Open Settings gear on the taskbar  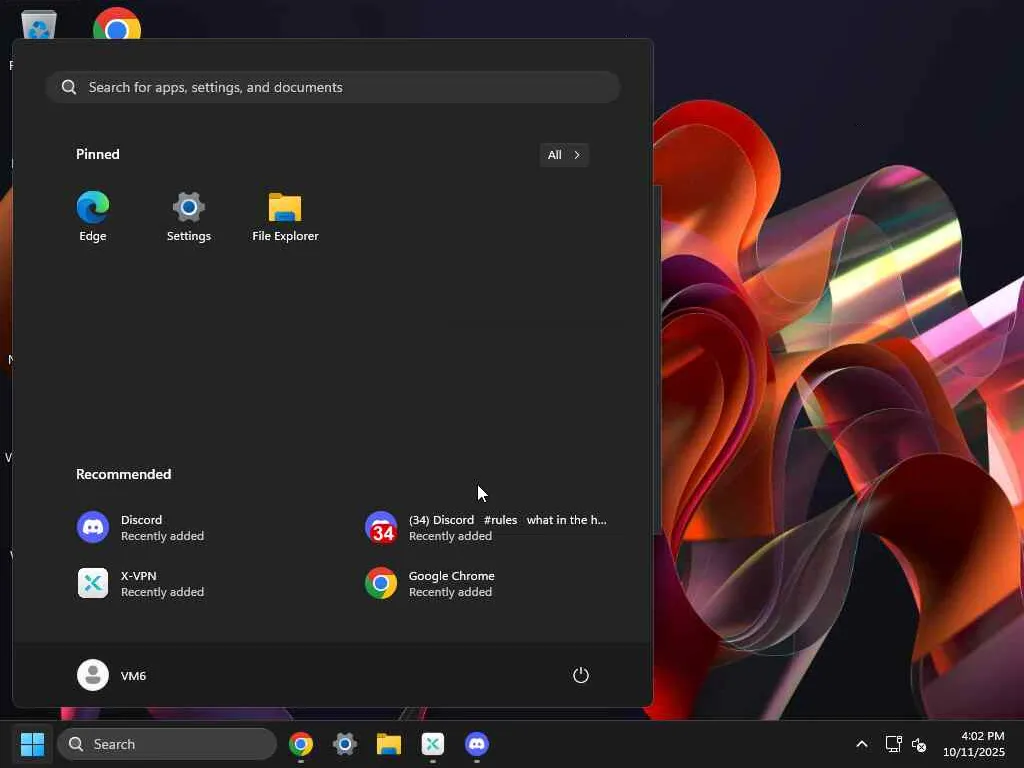tap(345, 744)
